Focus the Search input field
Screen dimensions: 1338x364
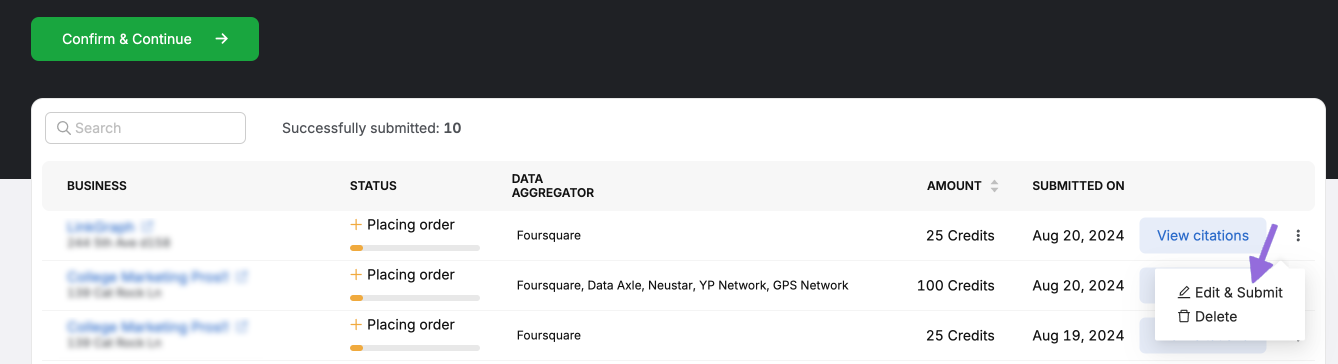click(145, 128)
